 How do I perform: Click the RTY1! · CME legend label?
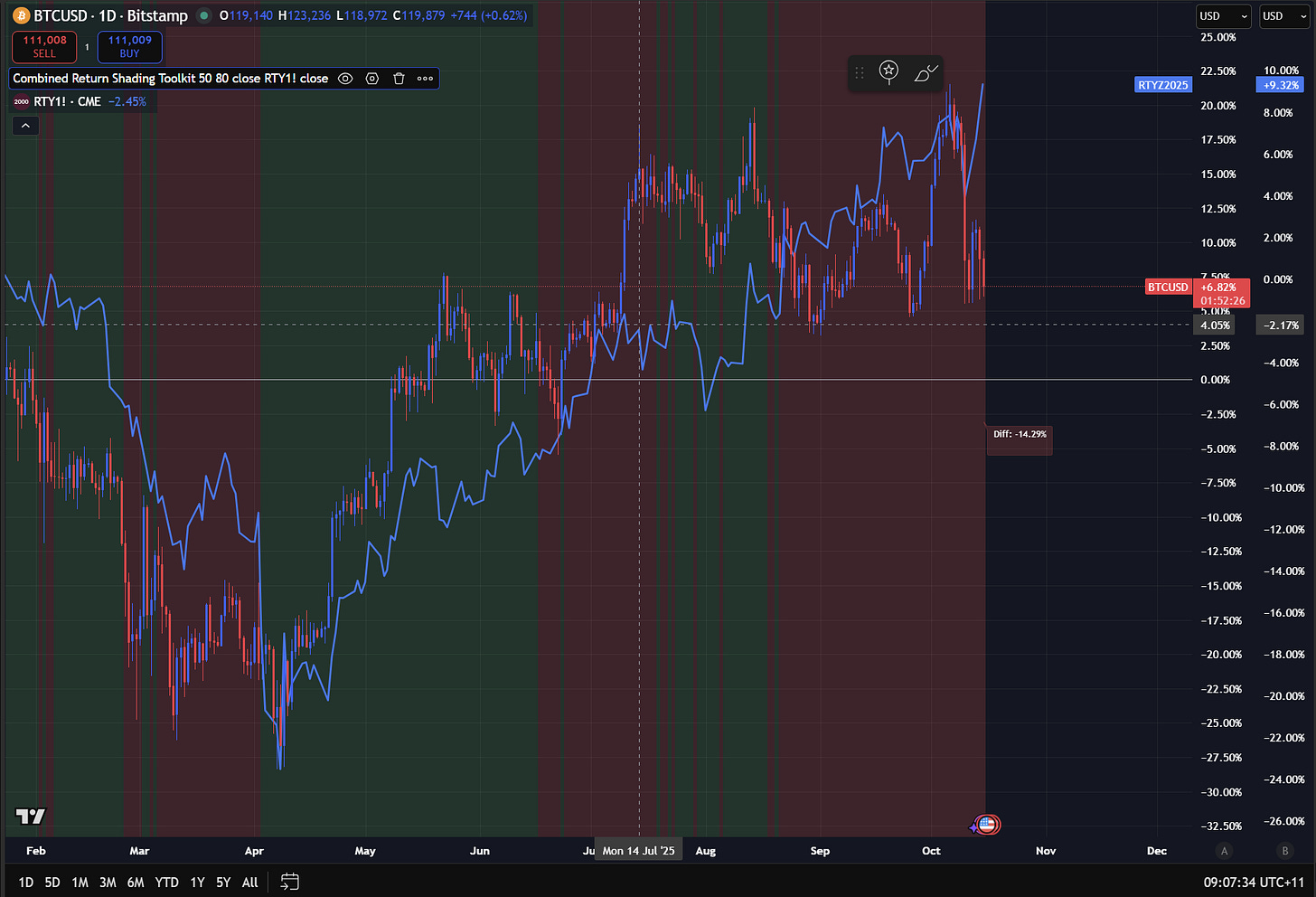tap(67, 102)
